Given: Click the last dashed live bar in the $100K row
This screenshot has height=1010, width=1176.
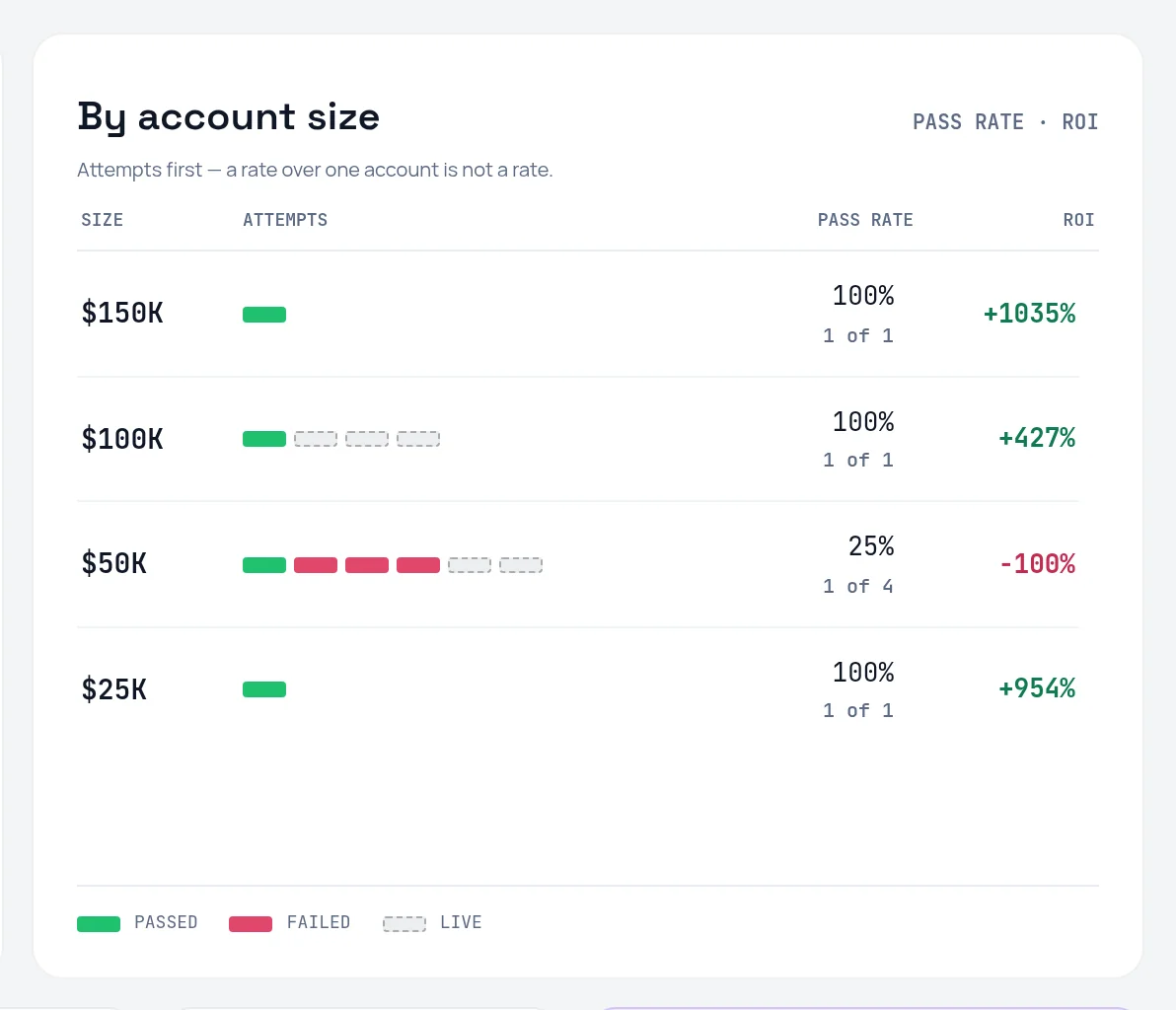Looking at the screenshot, I should click(x=418, y=439).
